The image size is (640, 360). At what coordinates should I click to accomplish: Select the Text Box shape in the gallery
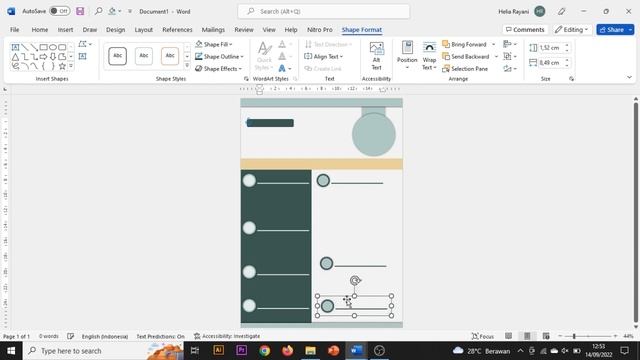coord(15,47)
